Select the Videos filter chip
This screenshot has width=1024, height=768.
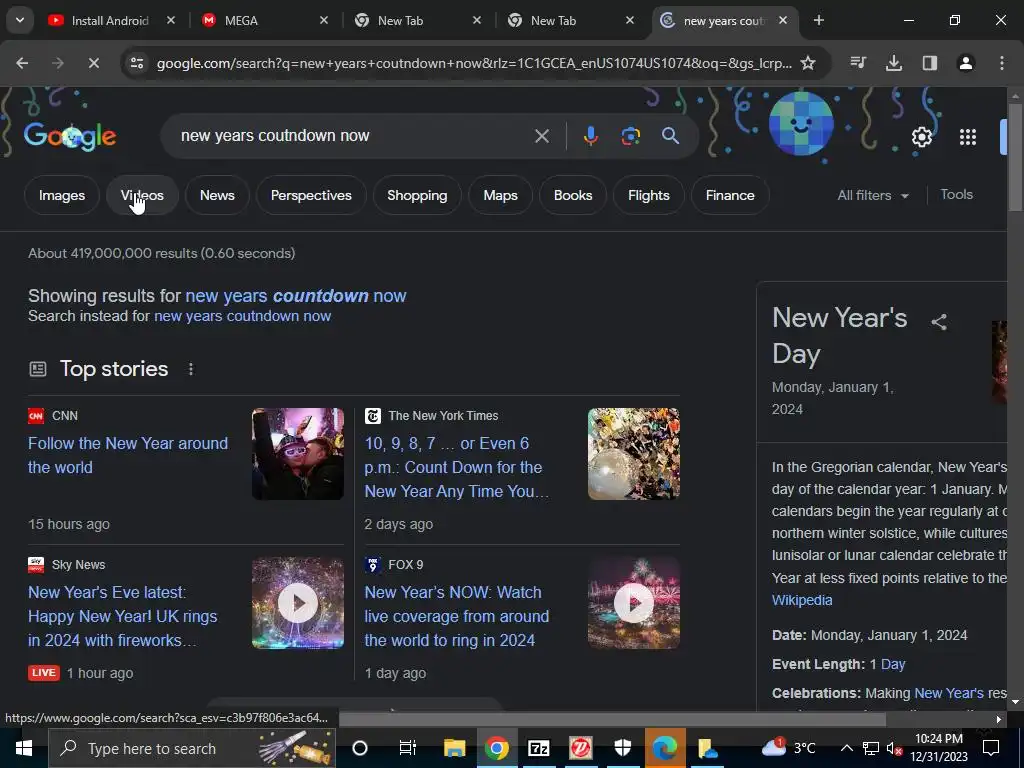point(142,195)
